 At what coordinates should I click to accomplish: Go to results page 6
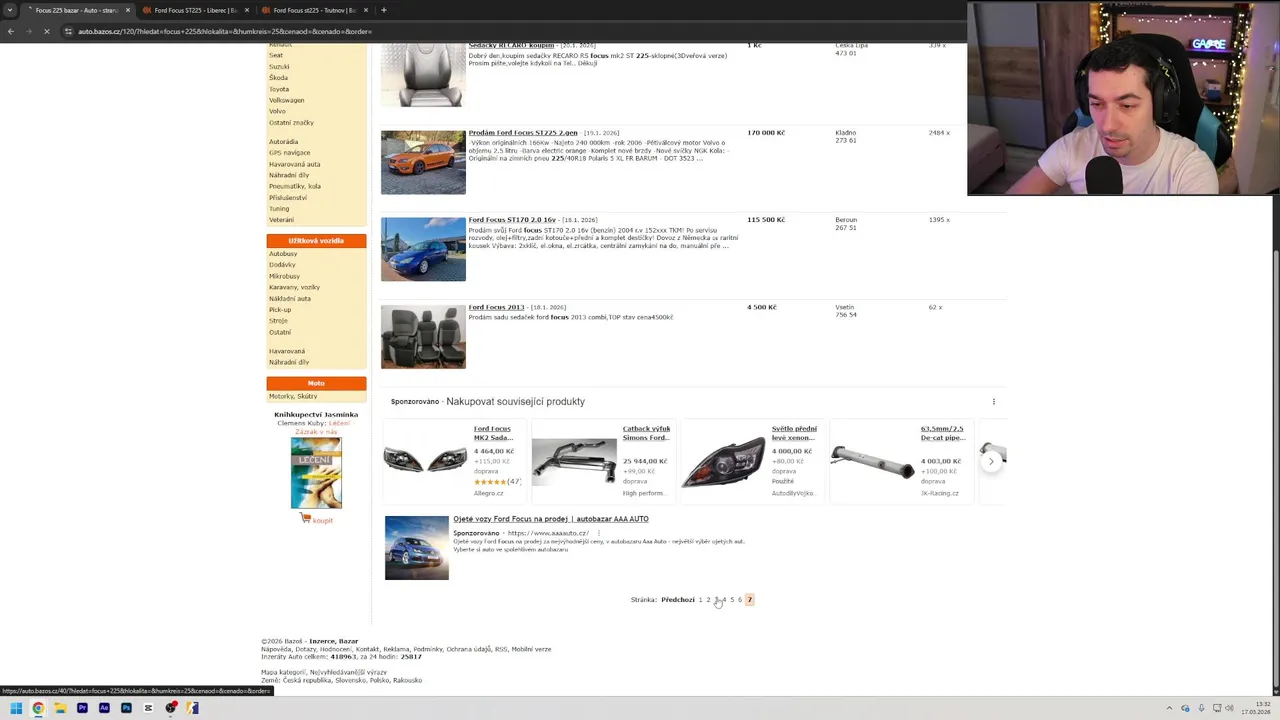tap(740, 600)
